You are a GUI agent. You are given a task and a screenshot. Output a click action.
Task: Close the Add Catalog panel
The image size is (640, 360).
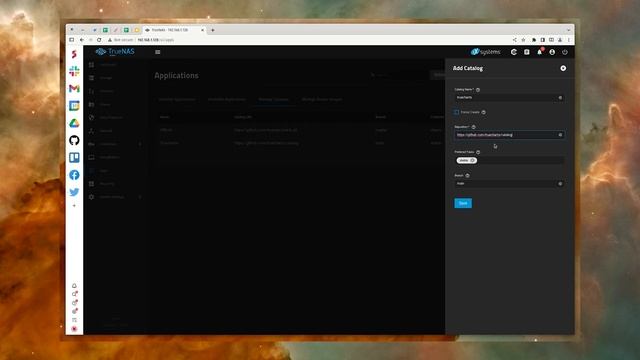563,68
